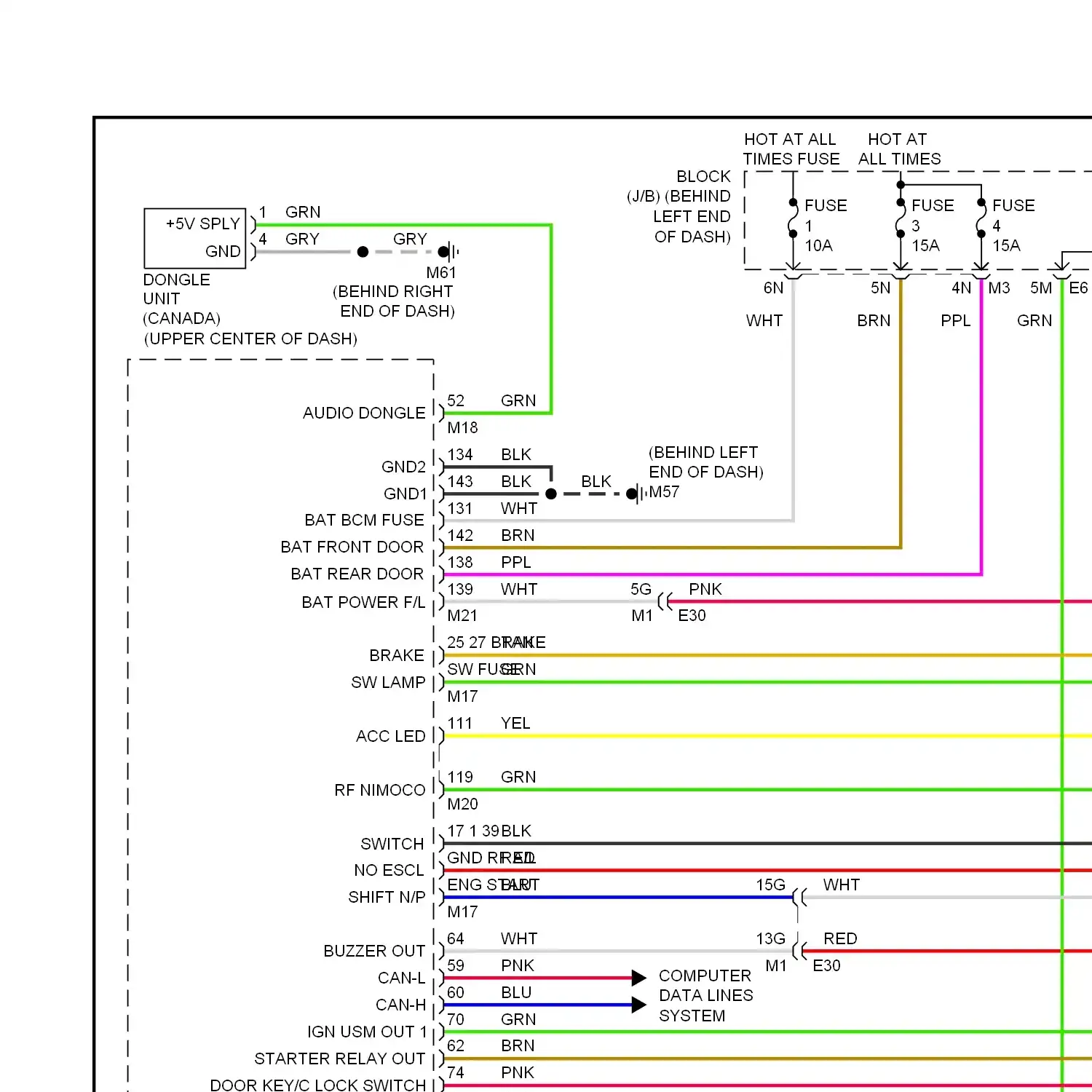Click pin number "59" on CAN-L
This screenshot has height=1092, width=1092.
456,966
